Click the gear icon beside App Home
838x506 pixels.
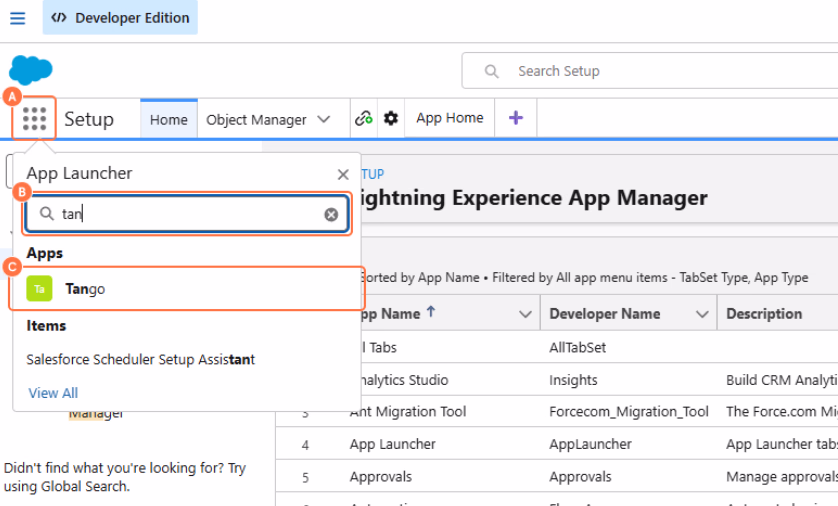(x=391, y=118)
